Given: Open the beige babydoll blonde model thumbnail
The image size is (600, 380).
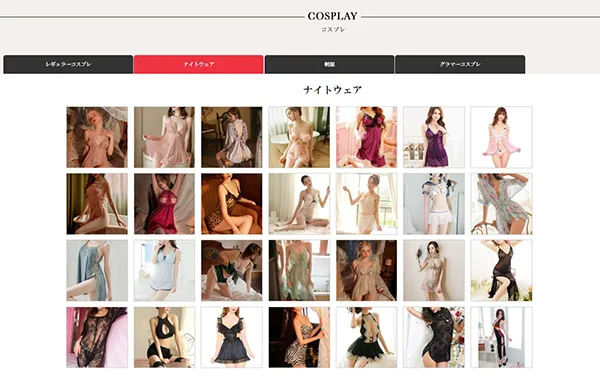Looking at the screenshot, I should (367, 271).
